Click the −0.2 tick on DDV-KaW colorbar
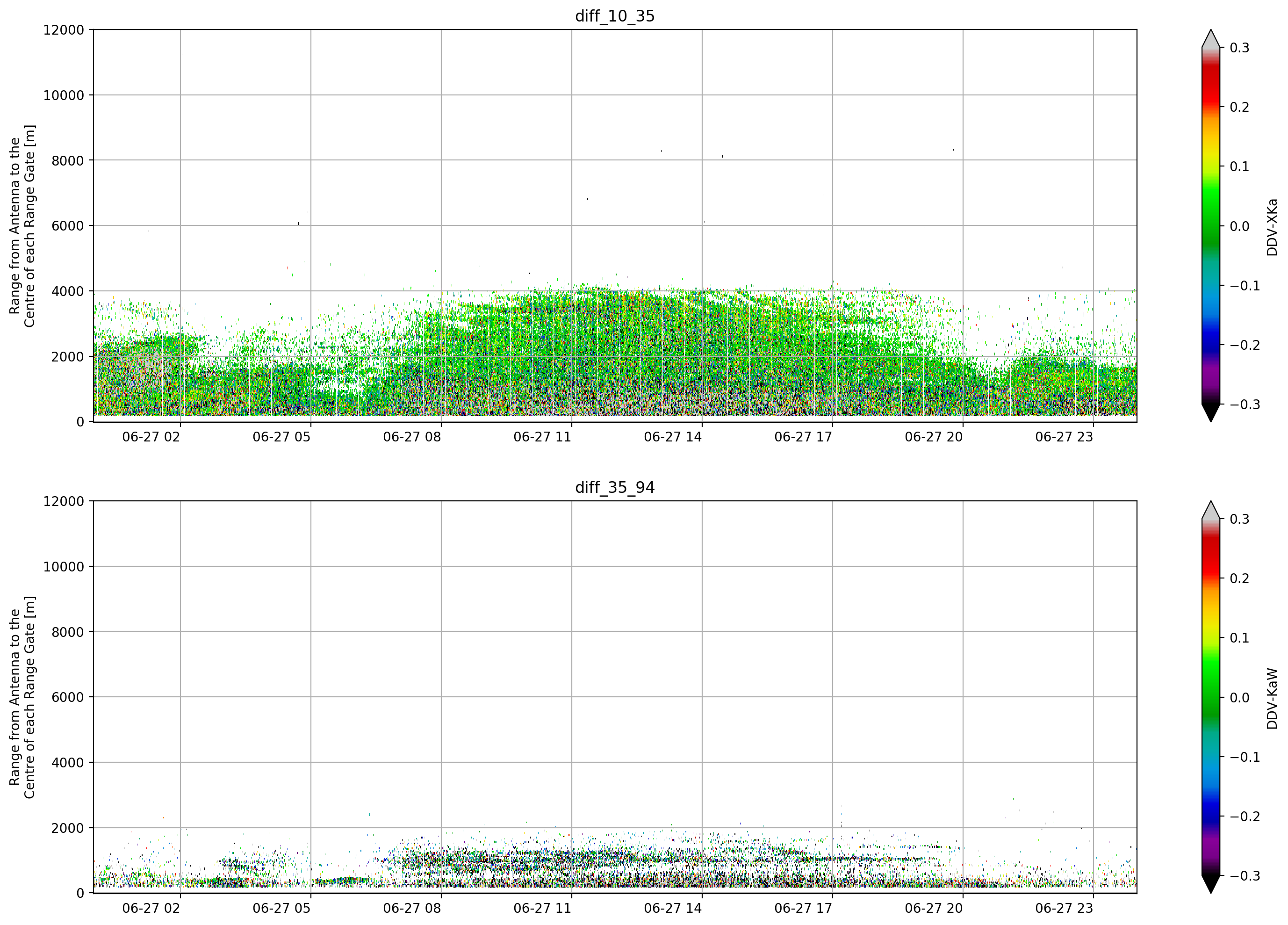The width and height of the screenshot is (1288, 925). click(1245, 817)
